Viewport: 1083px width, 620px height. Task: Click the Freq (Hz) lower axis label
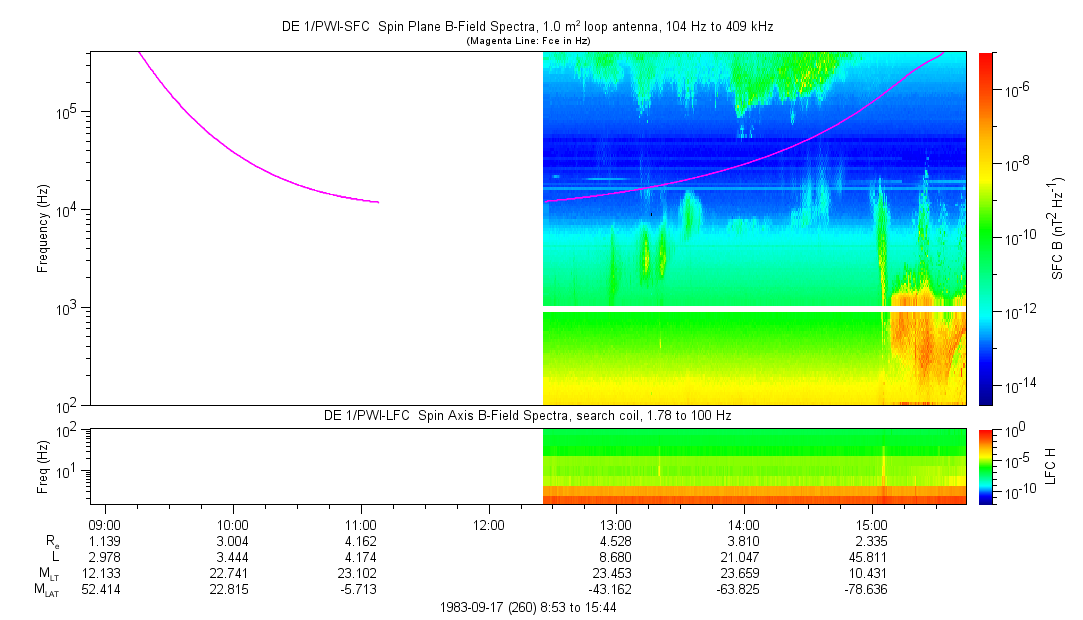click(43, 465)
